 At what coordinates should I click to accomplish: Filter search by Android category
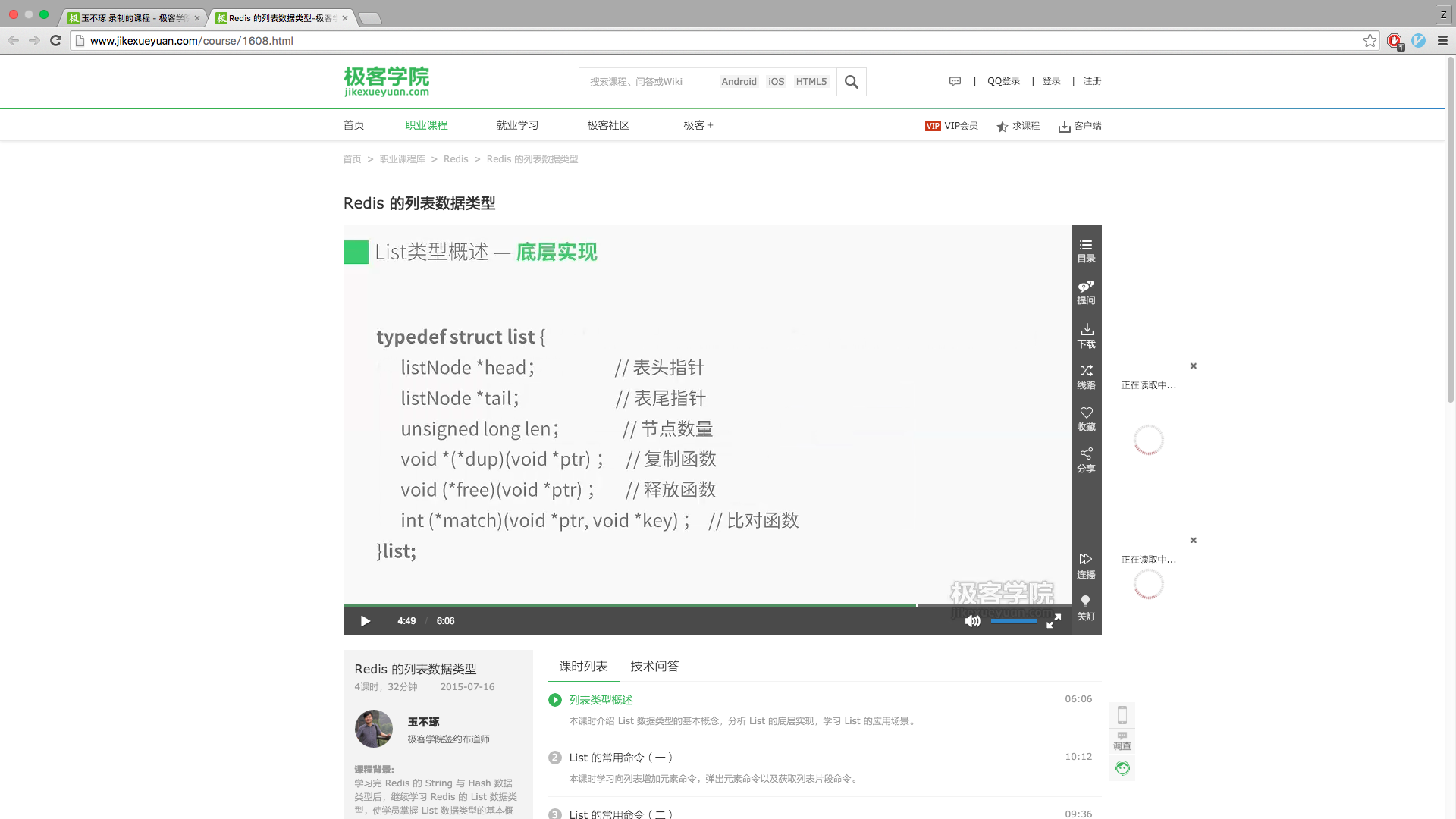(739, 81)
